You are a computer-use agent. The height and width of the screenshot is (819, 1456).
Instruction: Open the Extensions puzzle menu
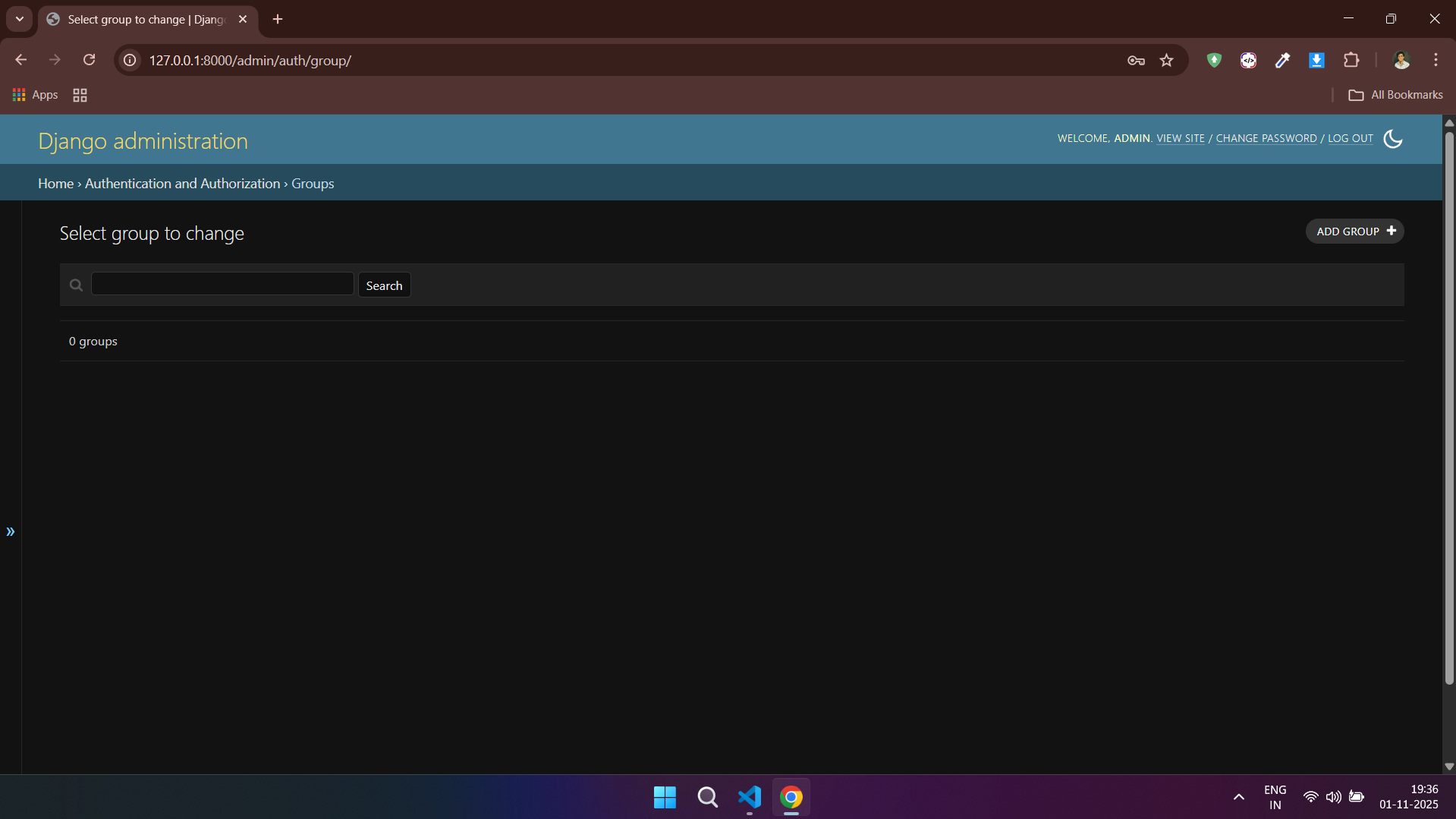click(1351, 61)
